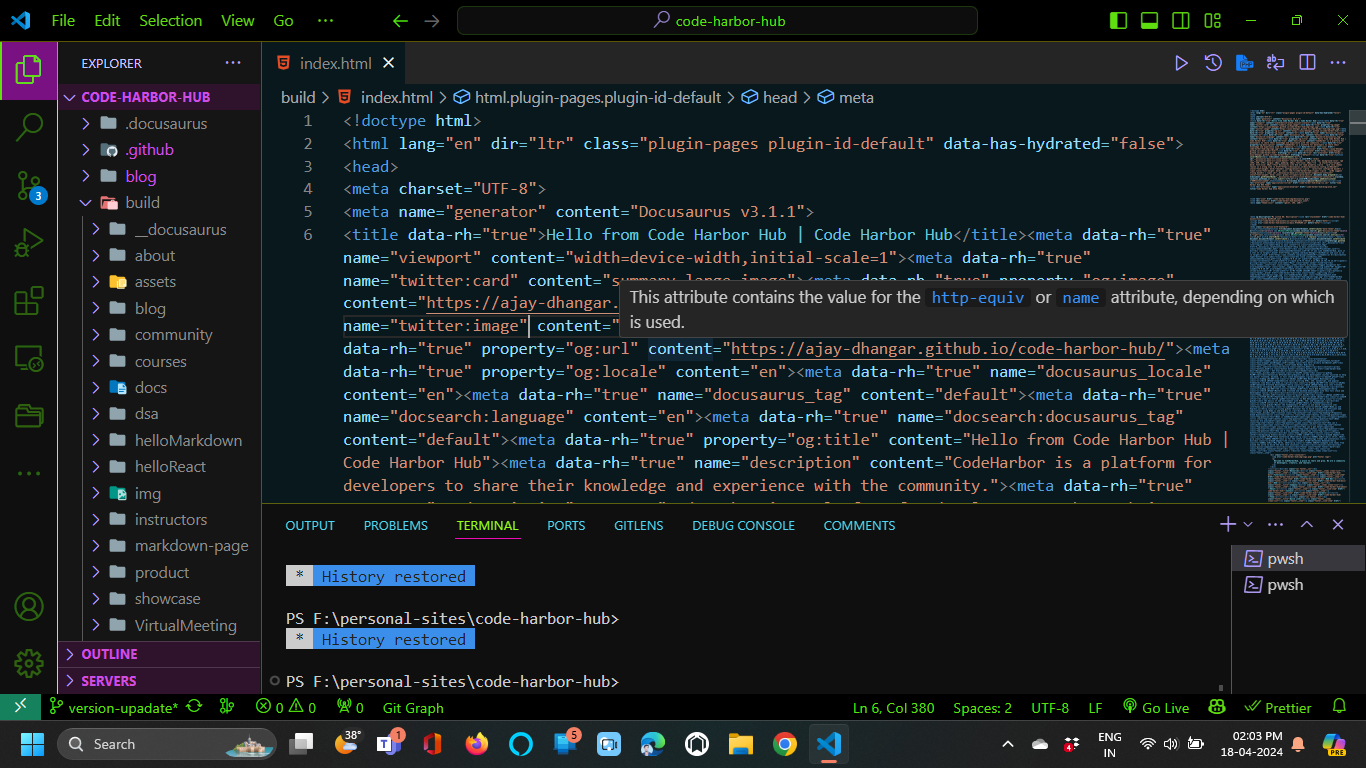1366x768 pixels.
Task: Open the File menu
Action: click(63, 20)
